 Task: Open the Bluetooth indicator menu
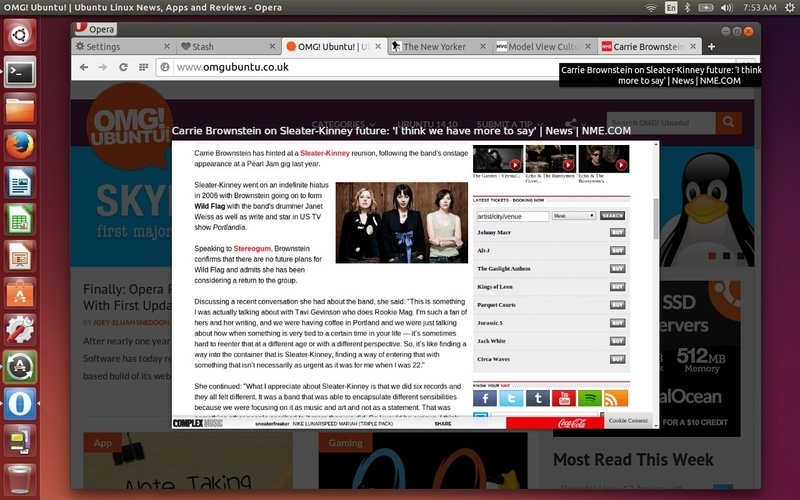coord(687,8)
